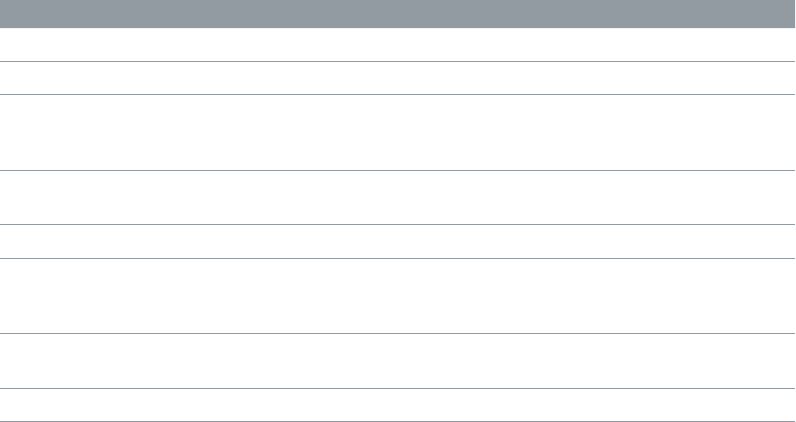Select the sixth, taller blank table row
The image size is (796, 422).
click(397, 296)
